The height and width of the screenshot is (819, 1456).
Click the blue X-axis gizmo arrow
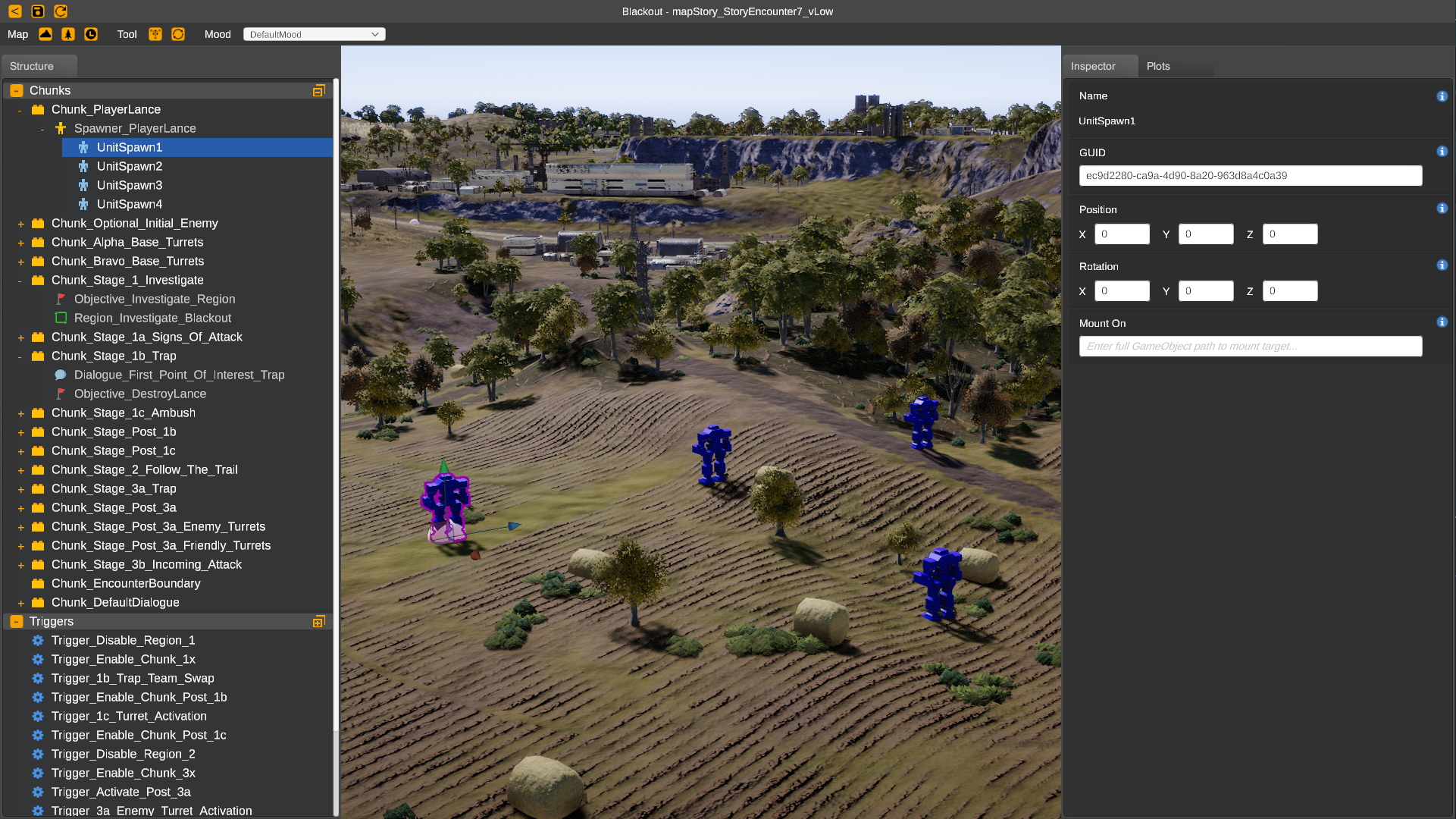tap(515, 526)
